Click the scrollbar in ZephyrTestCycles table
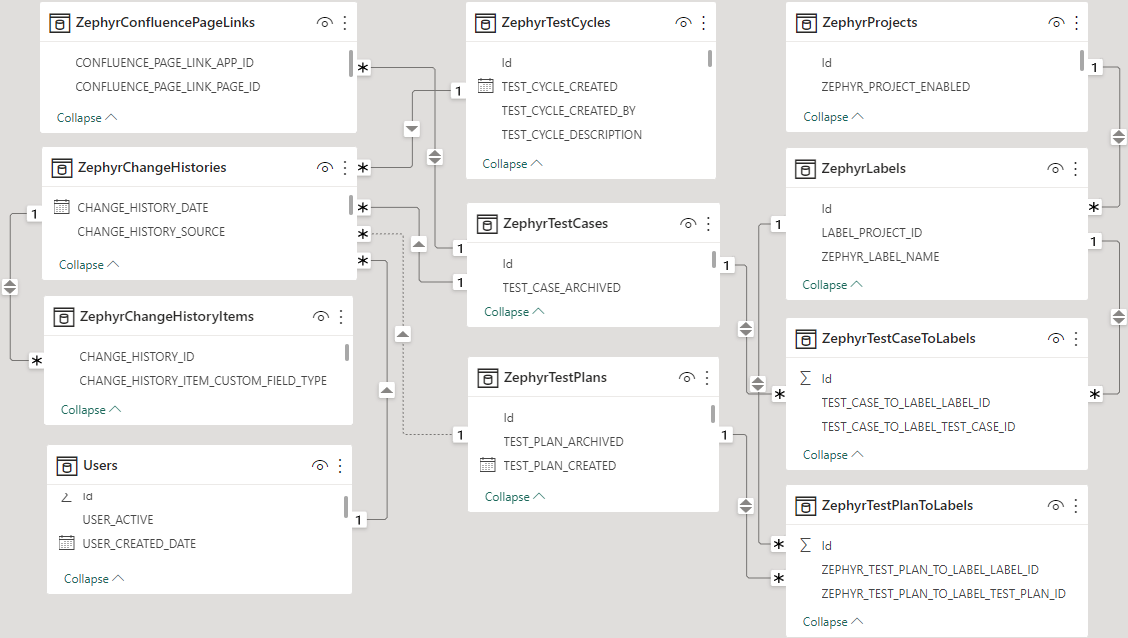 tap(710, 58)
